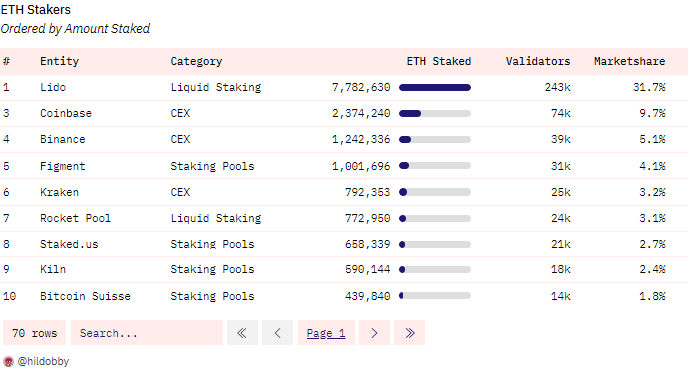Open hildobby's avatar icon
This screenshot has width=689, height=376.
[8, 362]
